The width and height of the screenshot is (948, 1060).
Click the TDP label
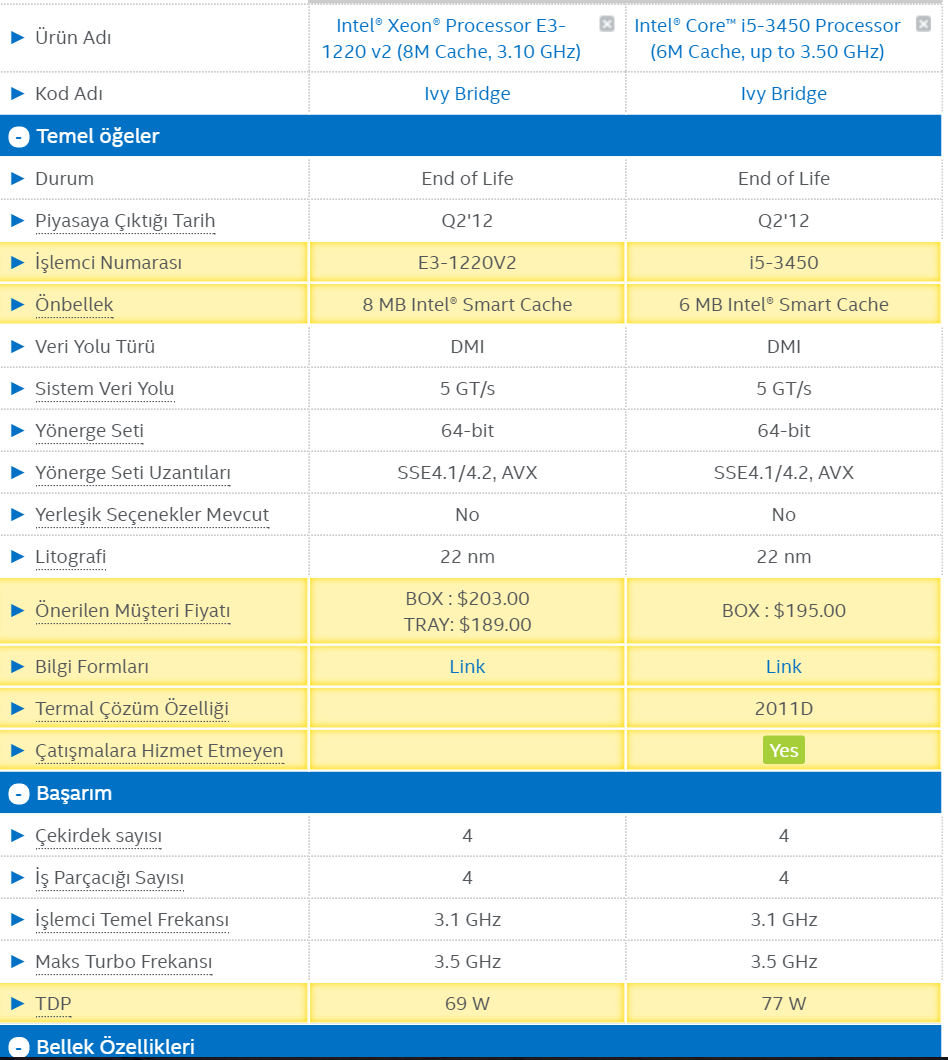[53, 1003]
